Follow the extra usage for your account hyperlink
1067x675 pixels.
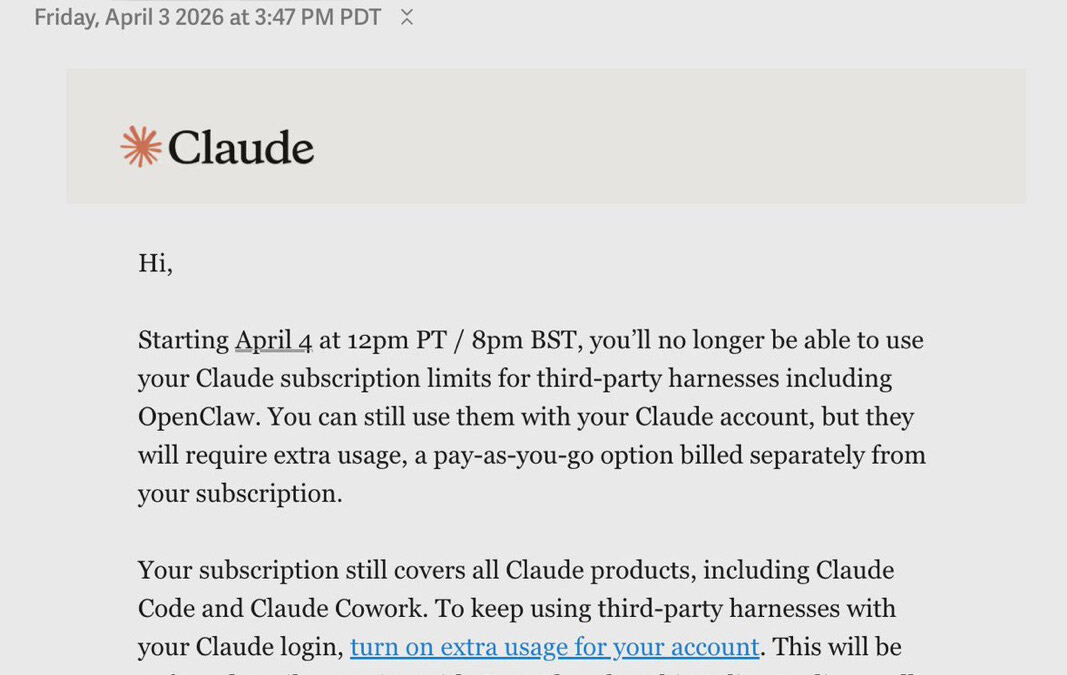coord(554,647)
